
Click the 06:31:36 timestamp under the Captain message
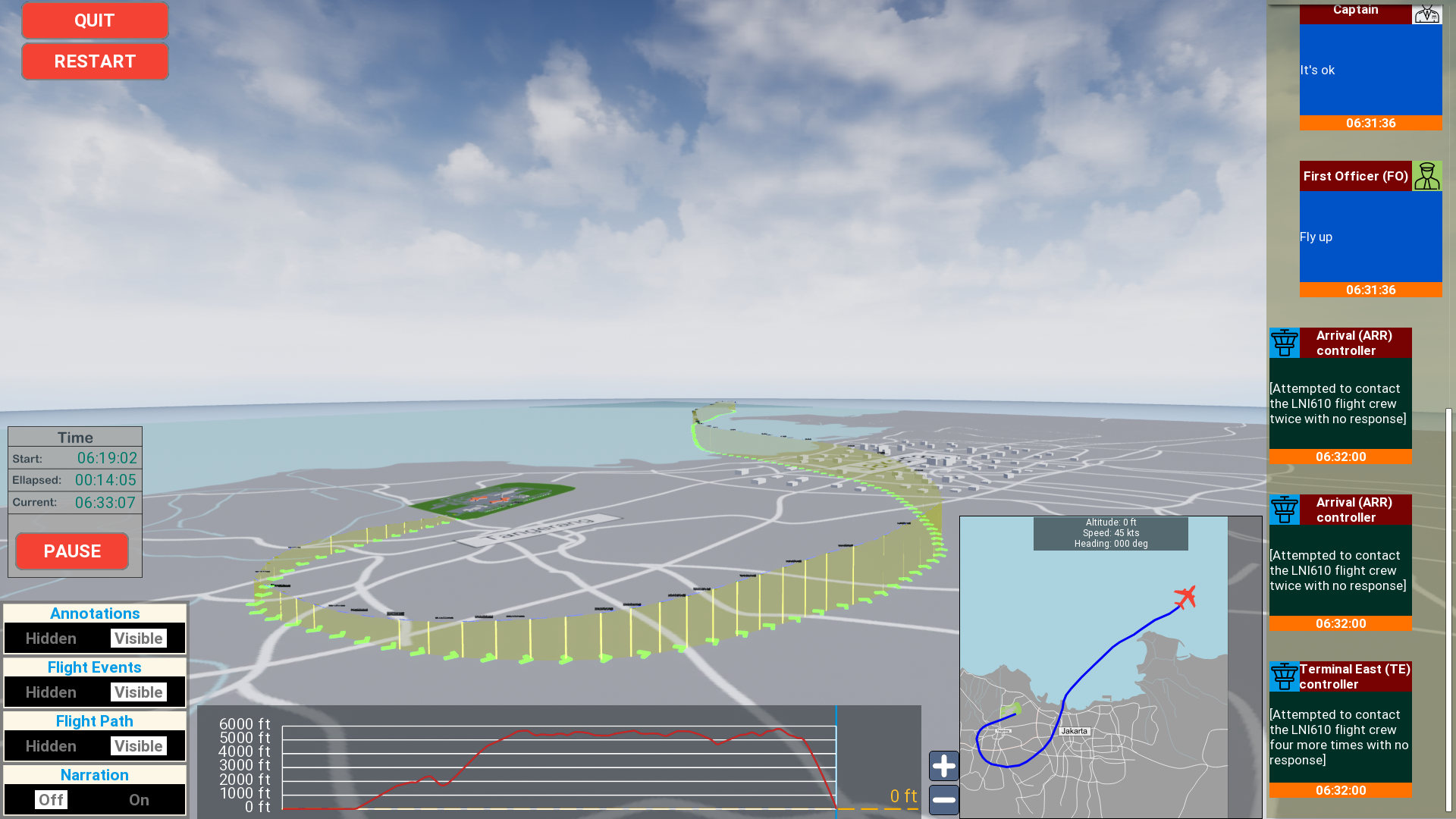(1370, 123)
